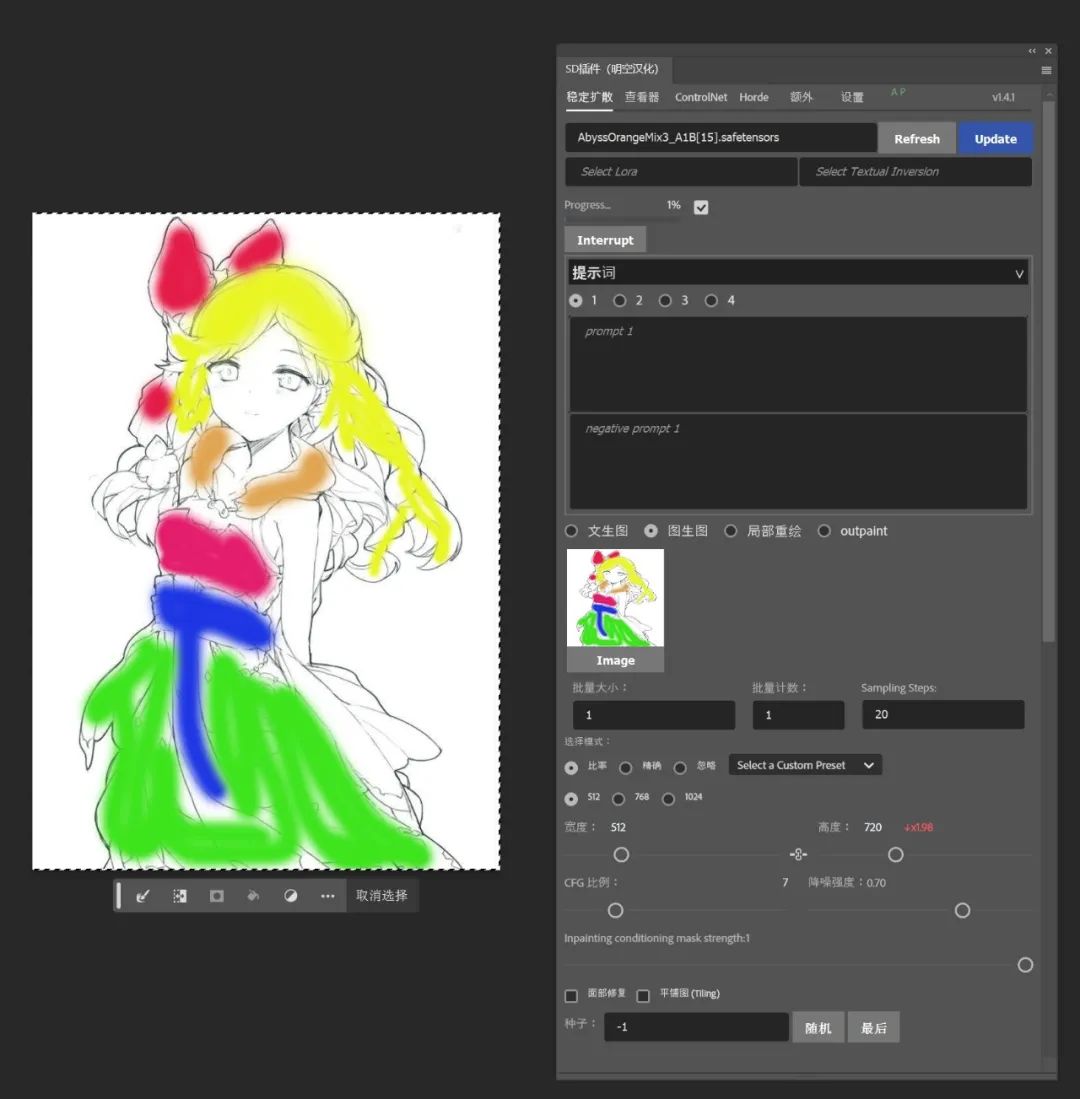The image size is (1080, 1099).
Task: Click the Refresh button
Action: pos(917,139)
